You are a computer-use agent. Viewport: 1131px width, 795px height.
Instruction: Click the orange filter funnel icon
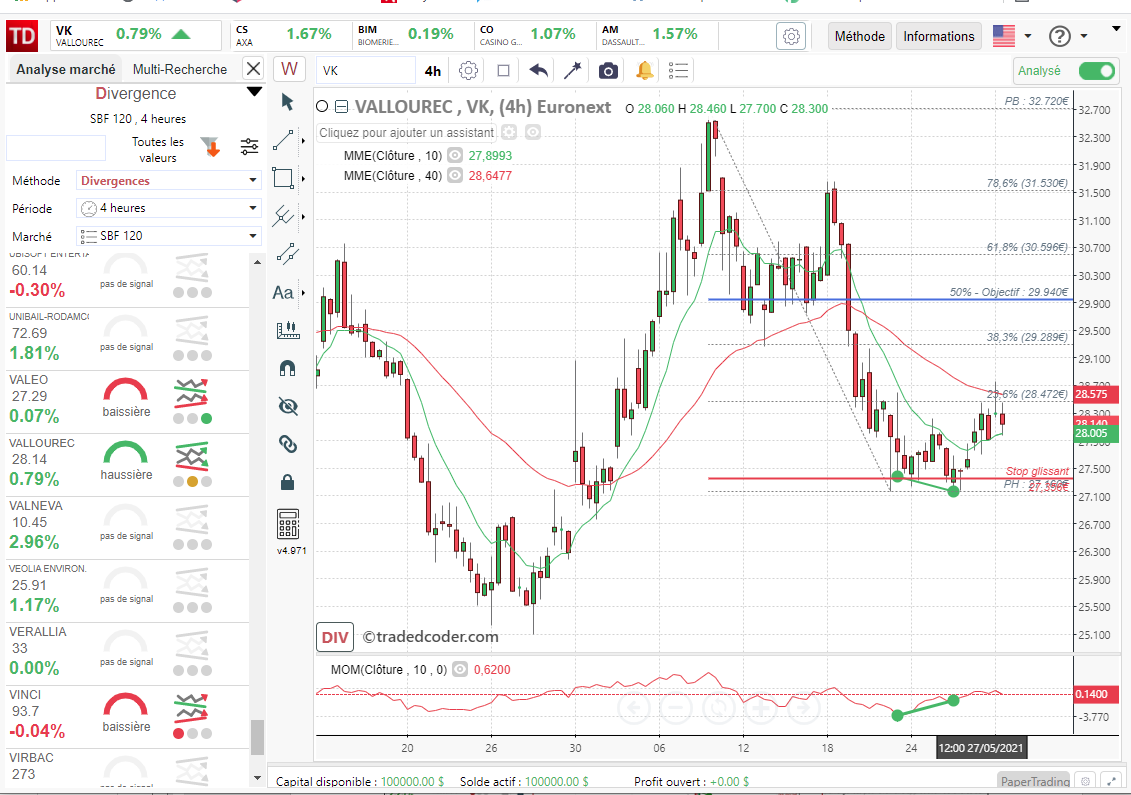click(211, 147)
